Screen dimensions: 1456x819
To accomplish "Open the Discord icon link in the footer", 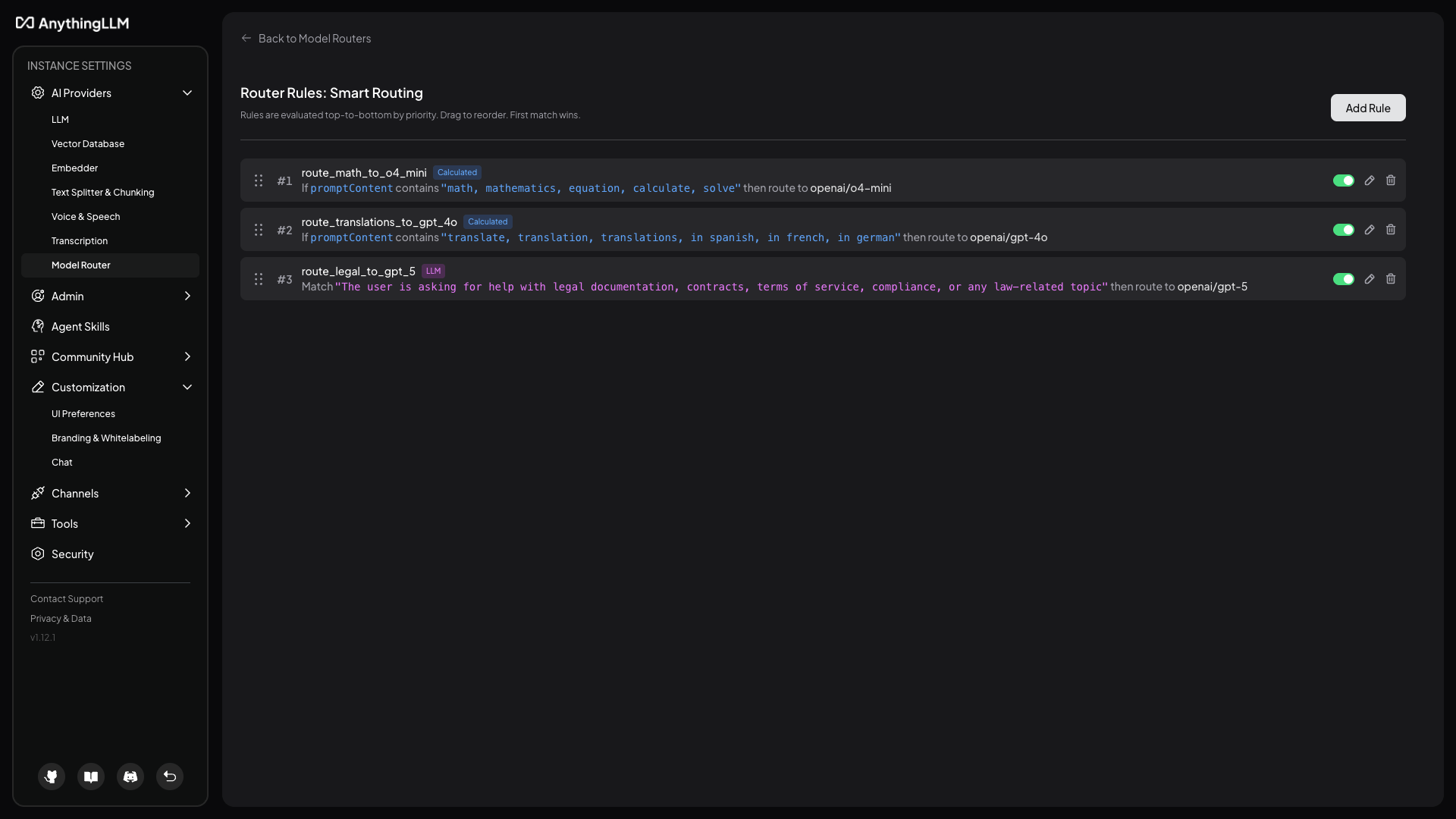I will (130, 777).
